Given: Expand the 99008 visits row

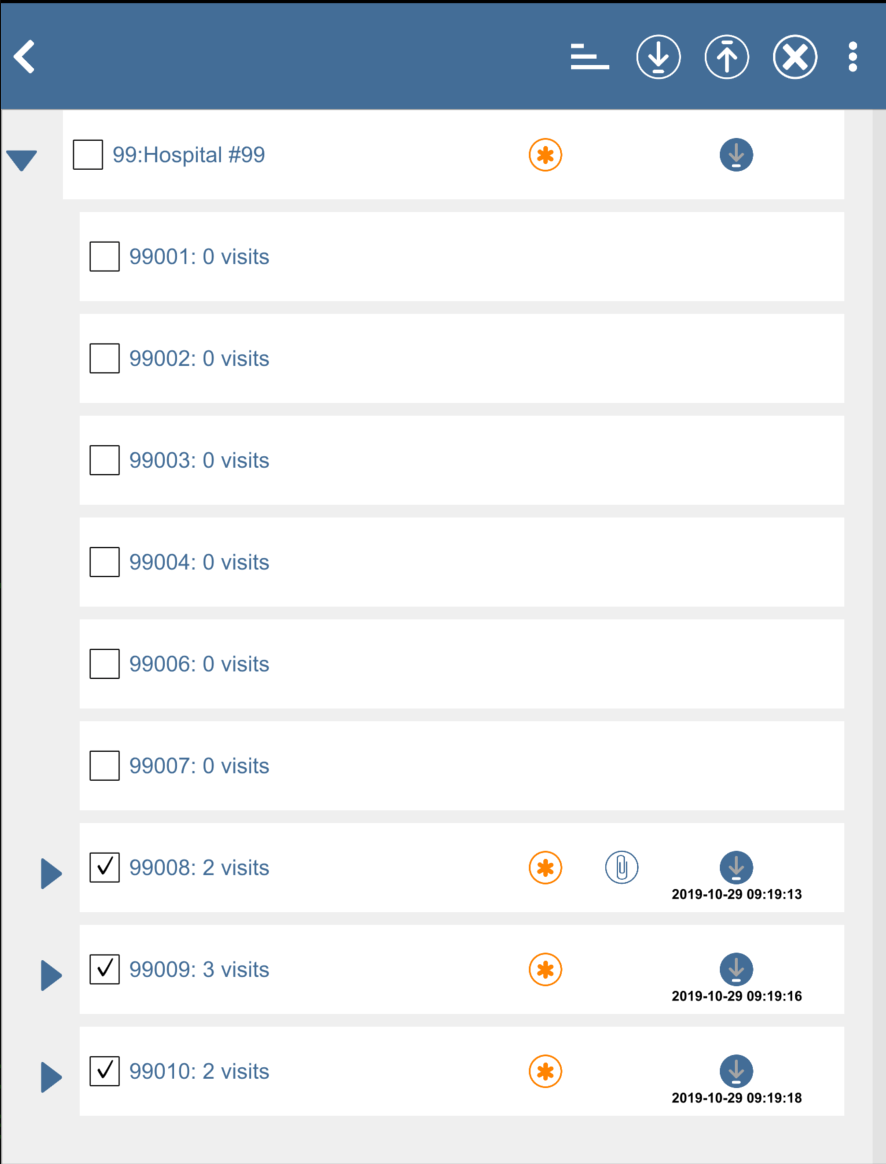Looking at the screenshot, I should (x=51, y=873).
